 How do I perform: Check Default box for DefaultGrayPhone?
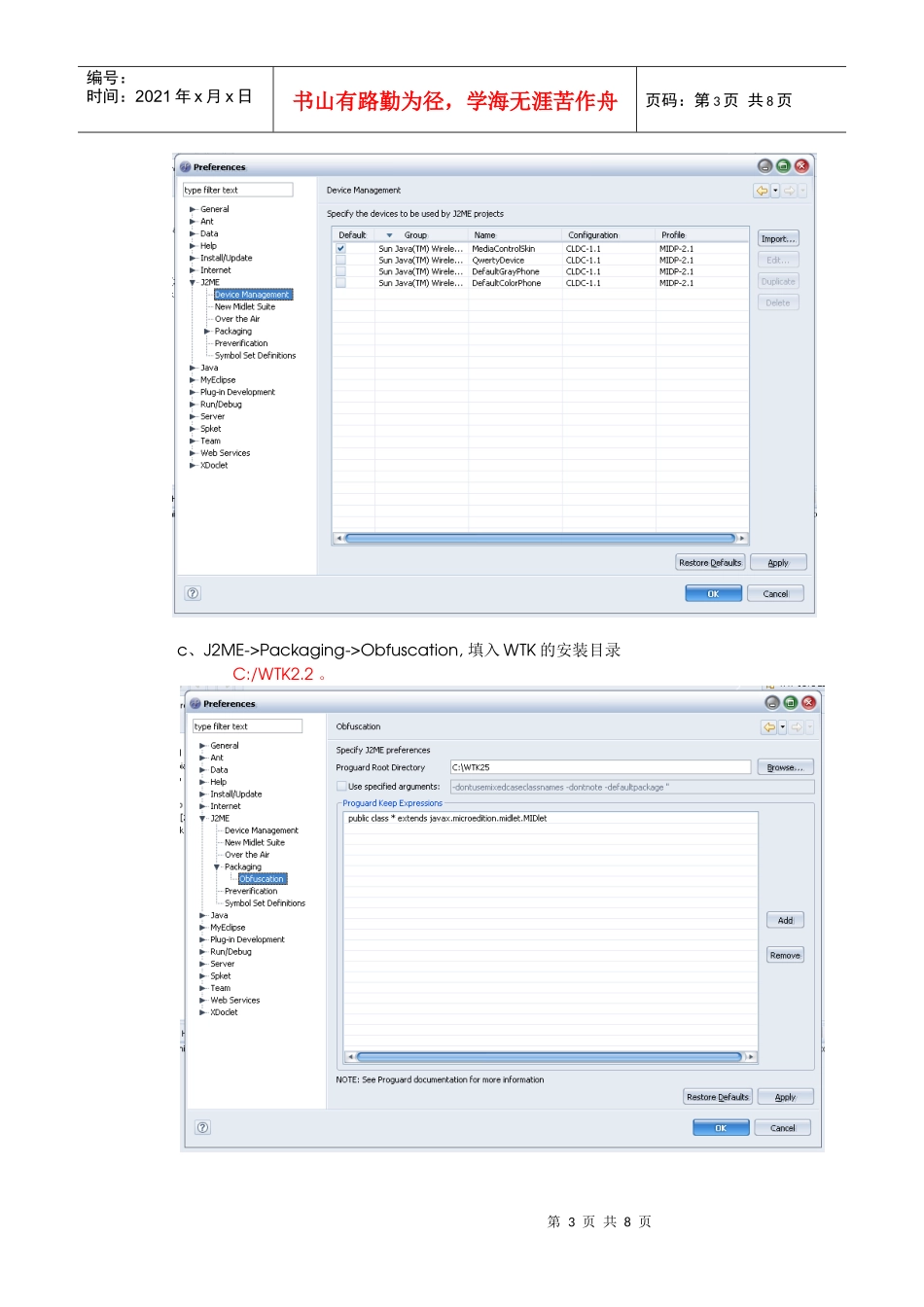(340, 272)
